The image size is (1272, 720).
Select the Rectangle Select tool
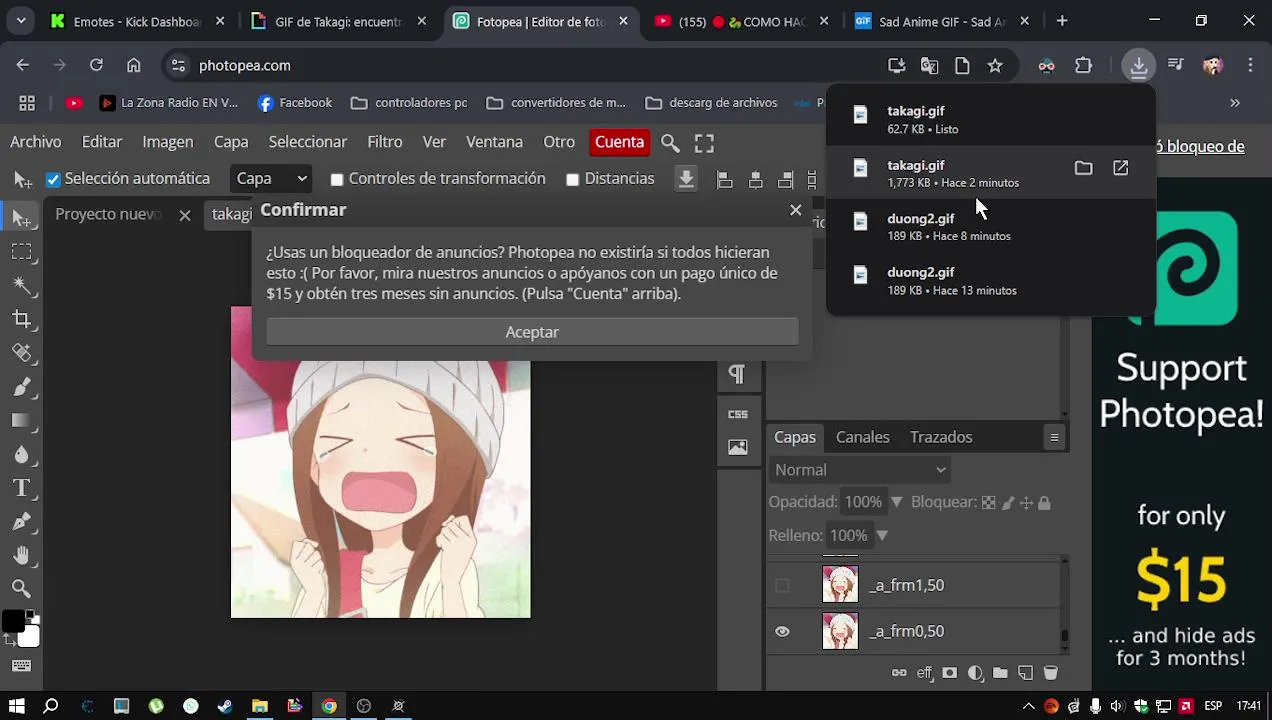21,251
